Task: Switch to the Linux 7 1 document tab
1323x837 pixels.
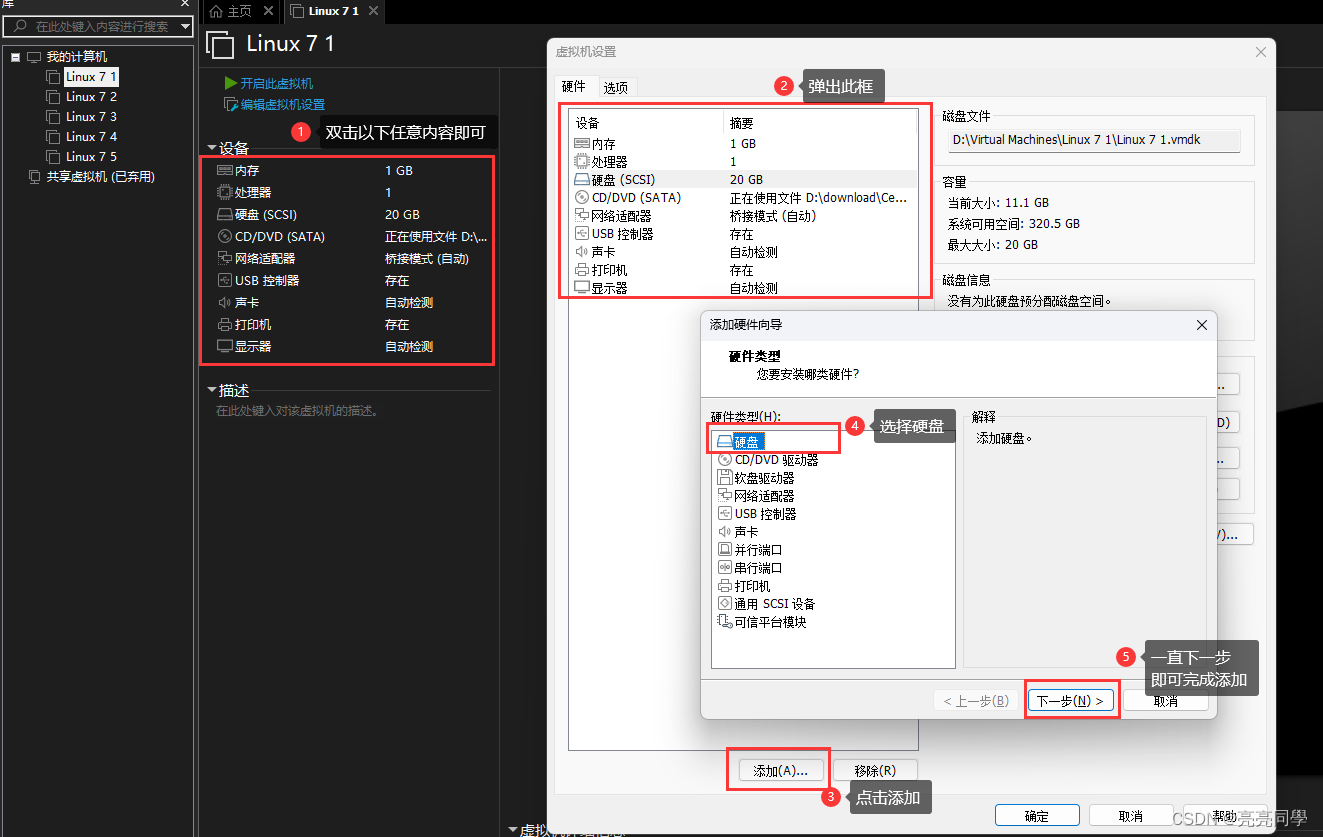Action: 333,11
